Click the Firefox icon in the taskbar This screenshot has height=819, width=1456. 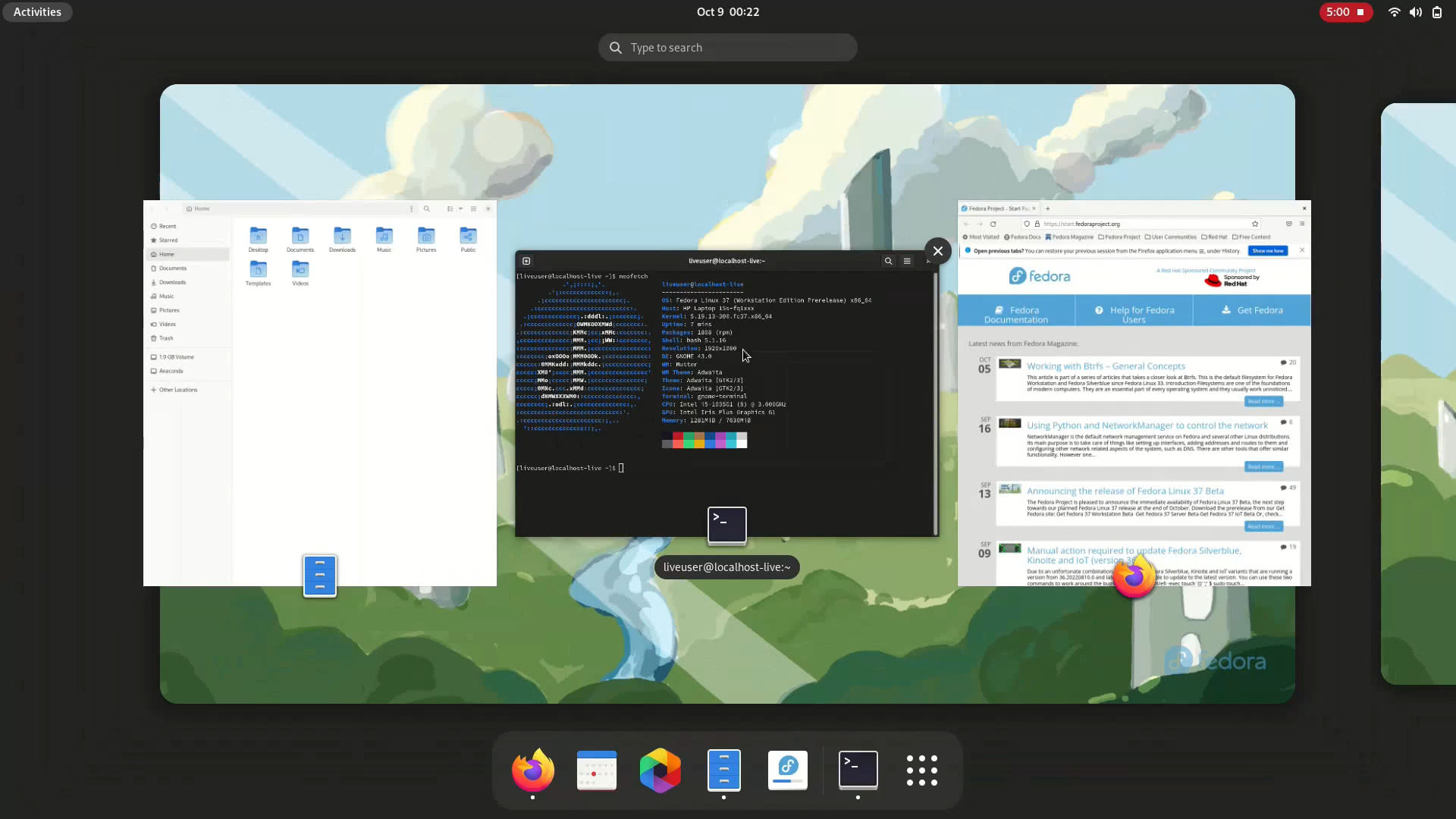coord(533,770)
